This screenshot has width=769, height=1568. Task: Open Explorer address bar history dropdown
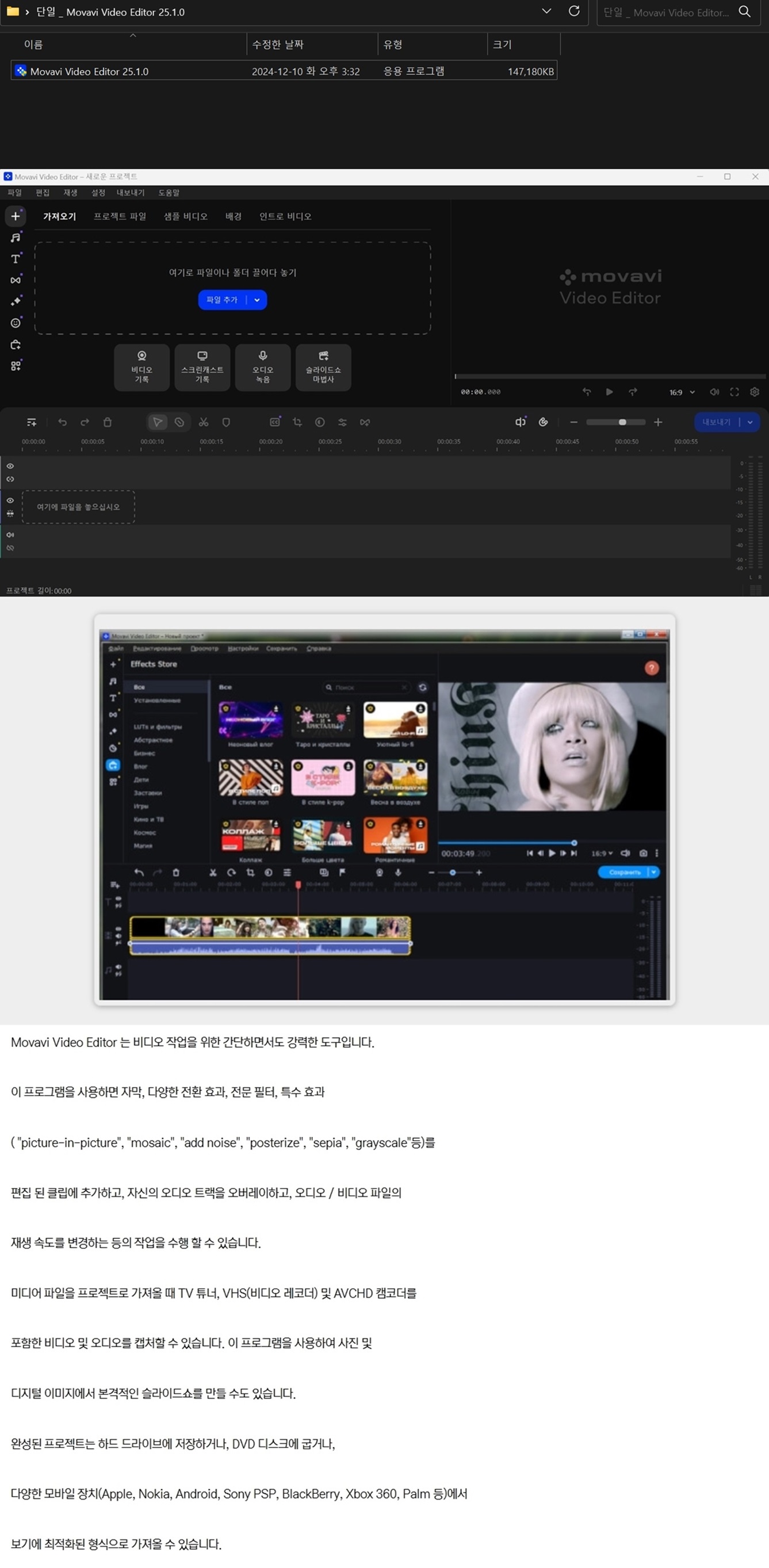coord(546,11)
